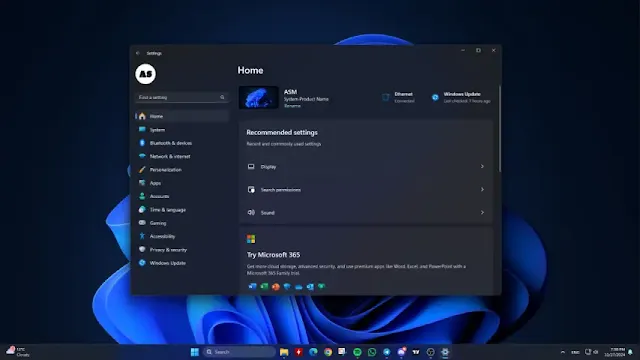640x360 pixels.
Task: Click the Privacy & security shield icon
Action: pos(142,249)
